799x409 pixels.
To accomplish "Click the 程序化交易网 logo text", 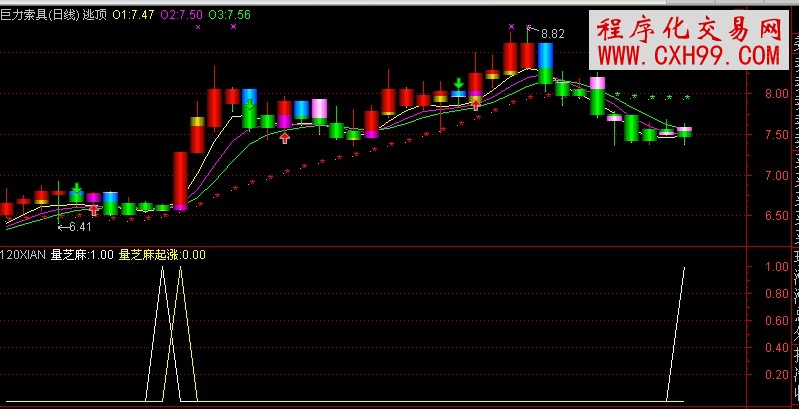I will click(689, 28).
